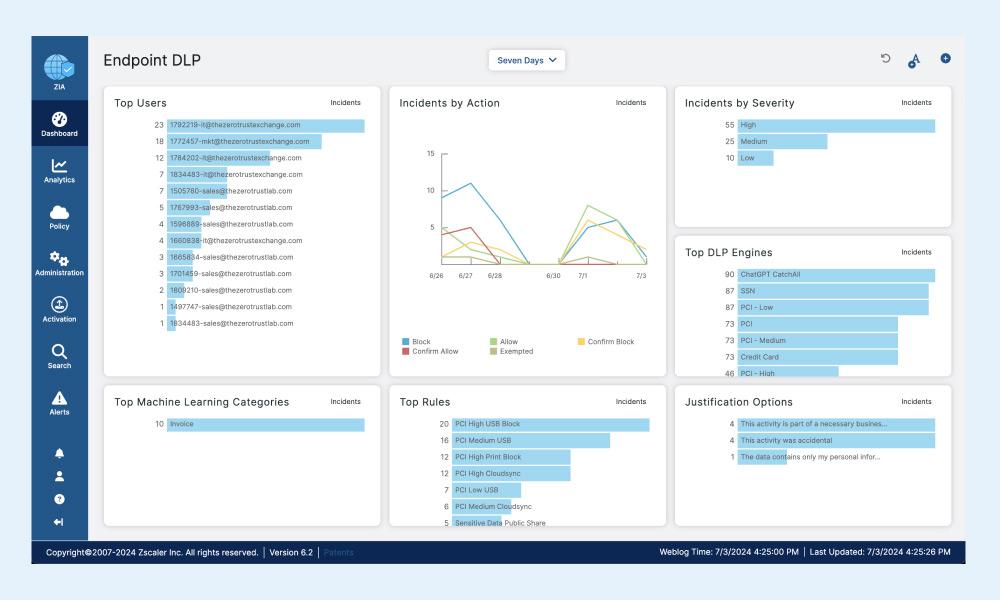Viewport: 1000px width, 600px height.
Task: Toggle the Block series in chart legend
Action: (x=420, y=342)
